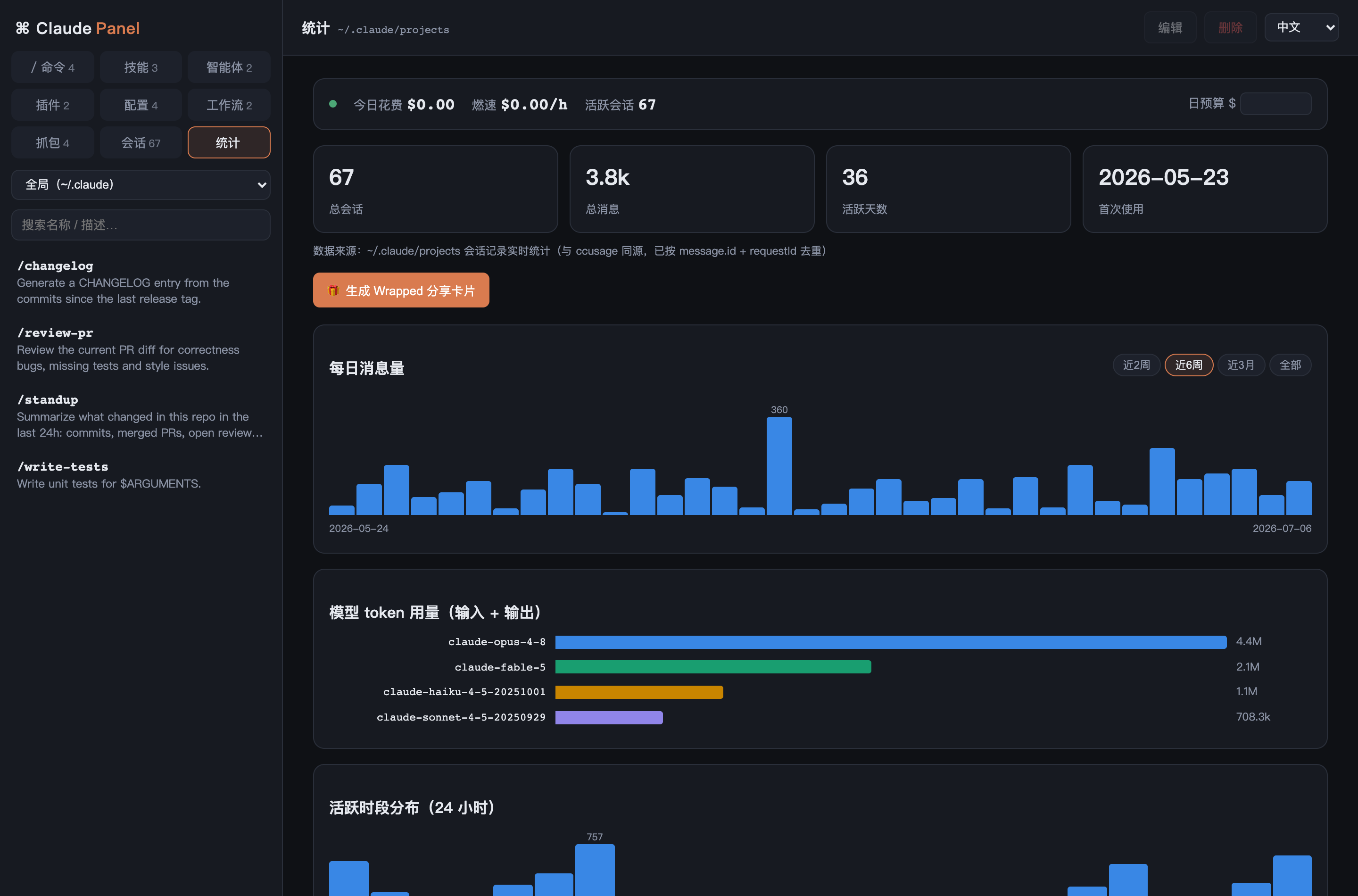The height and width of the screenshot is (896, 1358).
Task: Select the 插件 2 tab
Action: 52,105
